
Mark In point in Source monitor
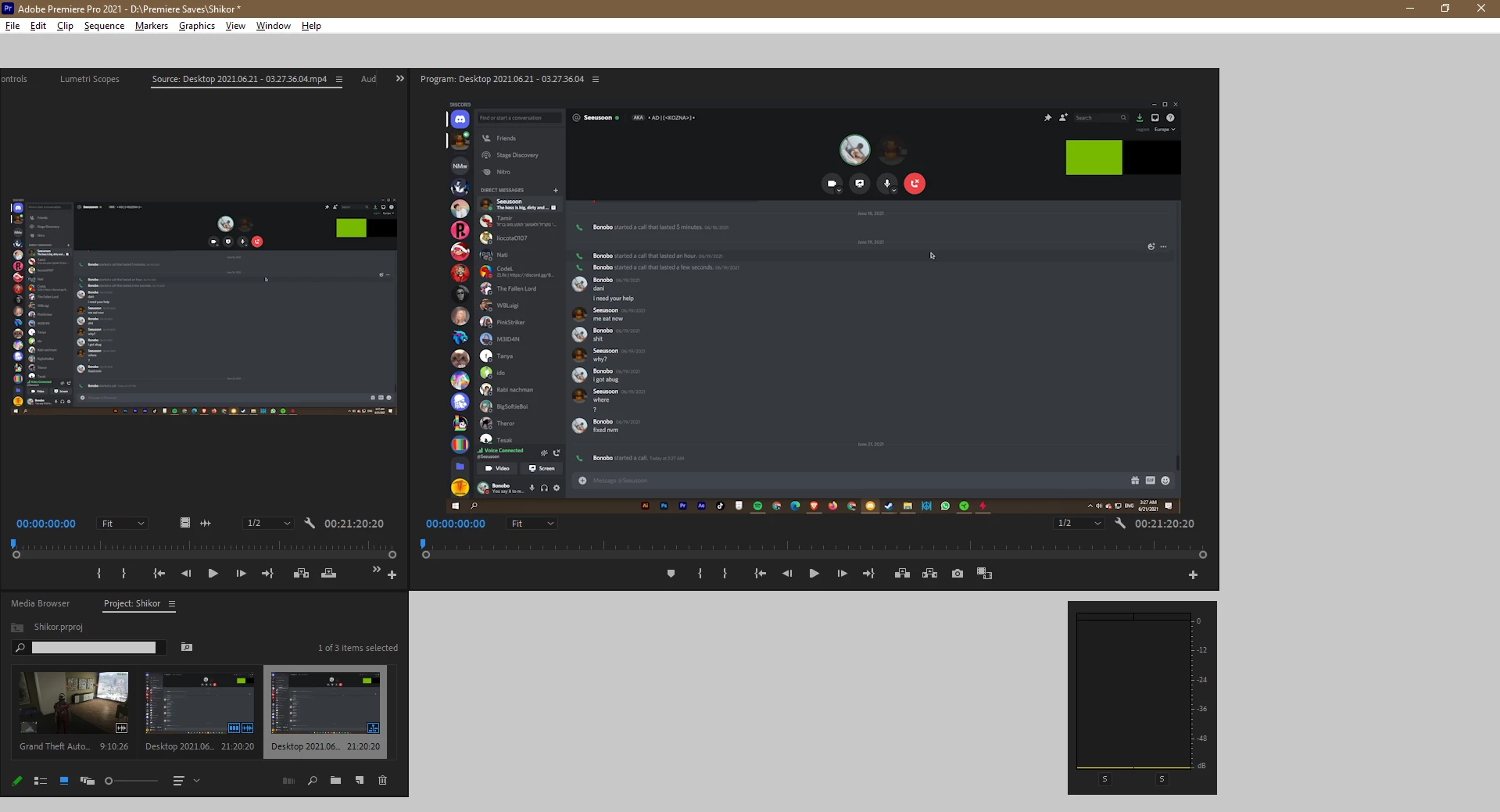click(98, 574)
